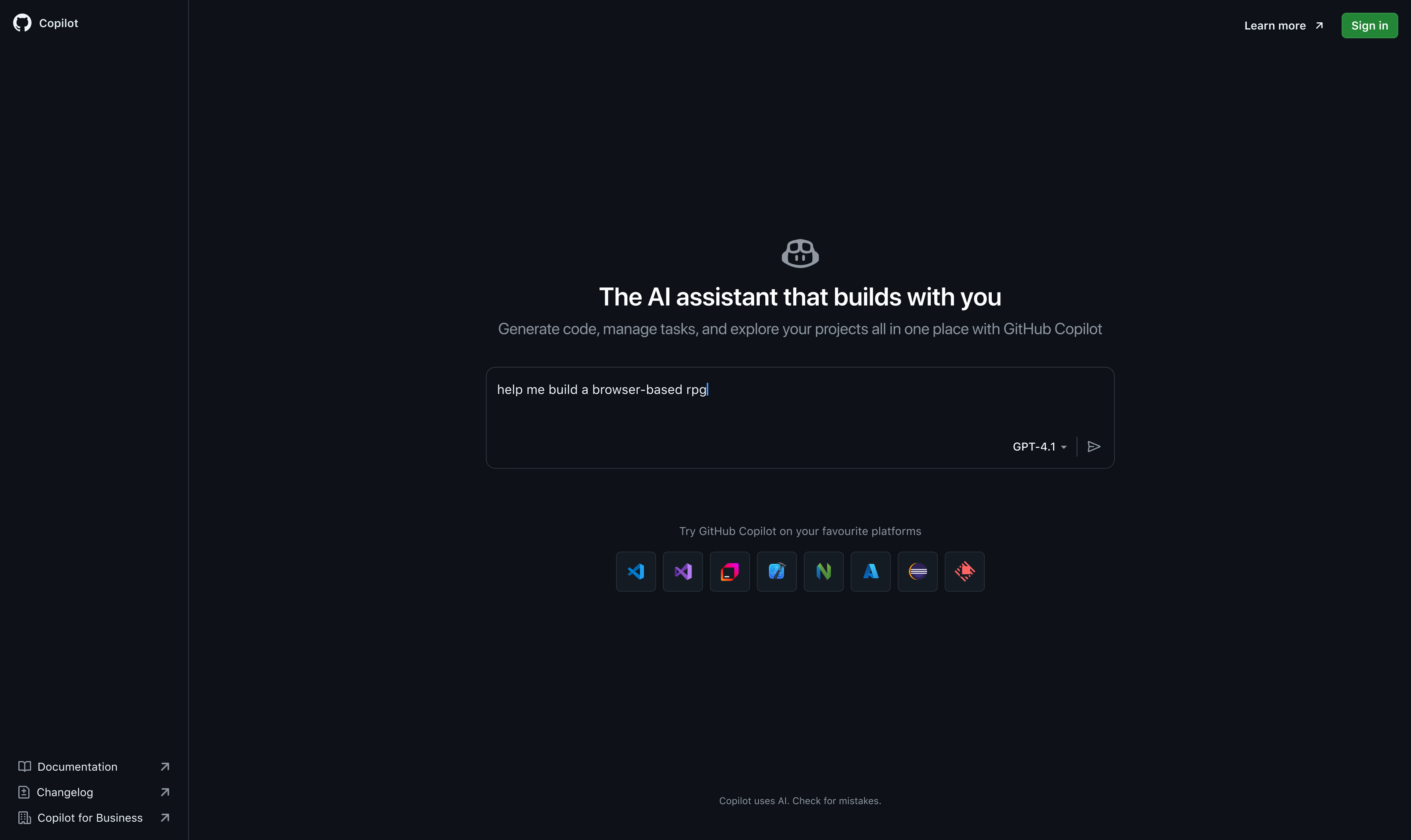Send the prompt with arrow button
This screenshot has width=1411, height=840.
pos(1094,447)
